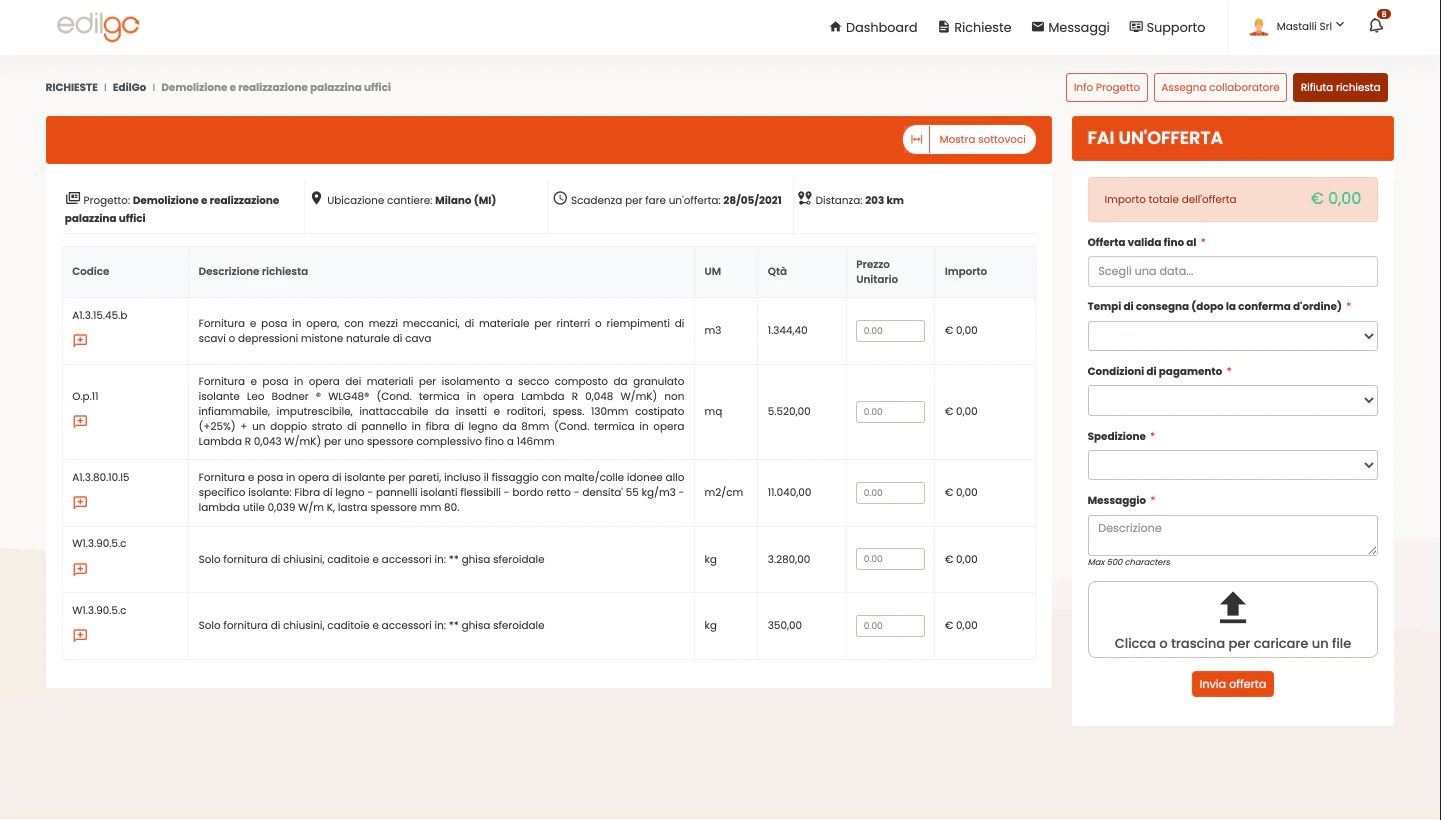
Task: Open Spedizione dropdown
Action: pos(1232,465)
